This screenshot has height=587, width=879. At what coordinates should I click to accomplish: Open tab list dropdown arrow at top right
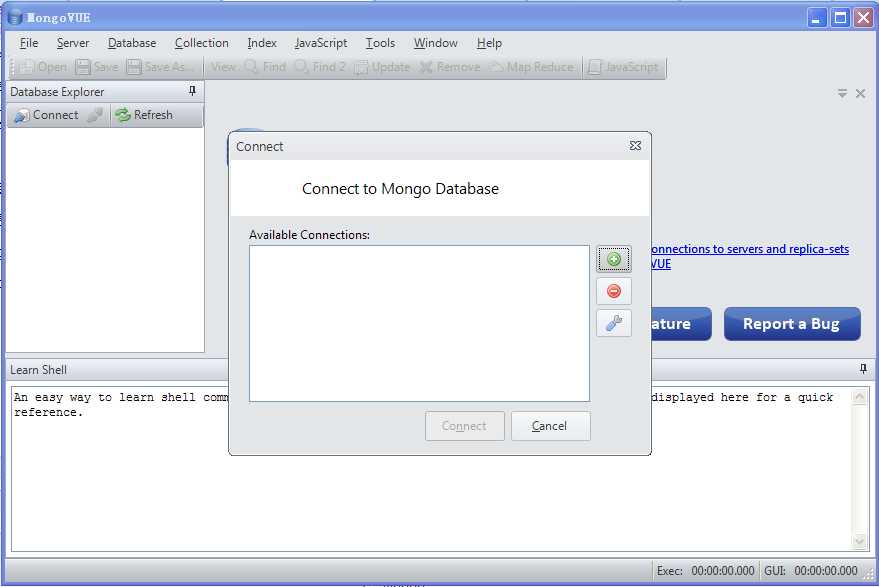(x=842, y=94)
